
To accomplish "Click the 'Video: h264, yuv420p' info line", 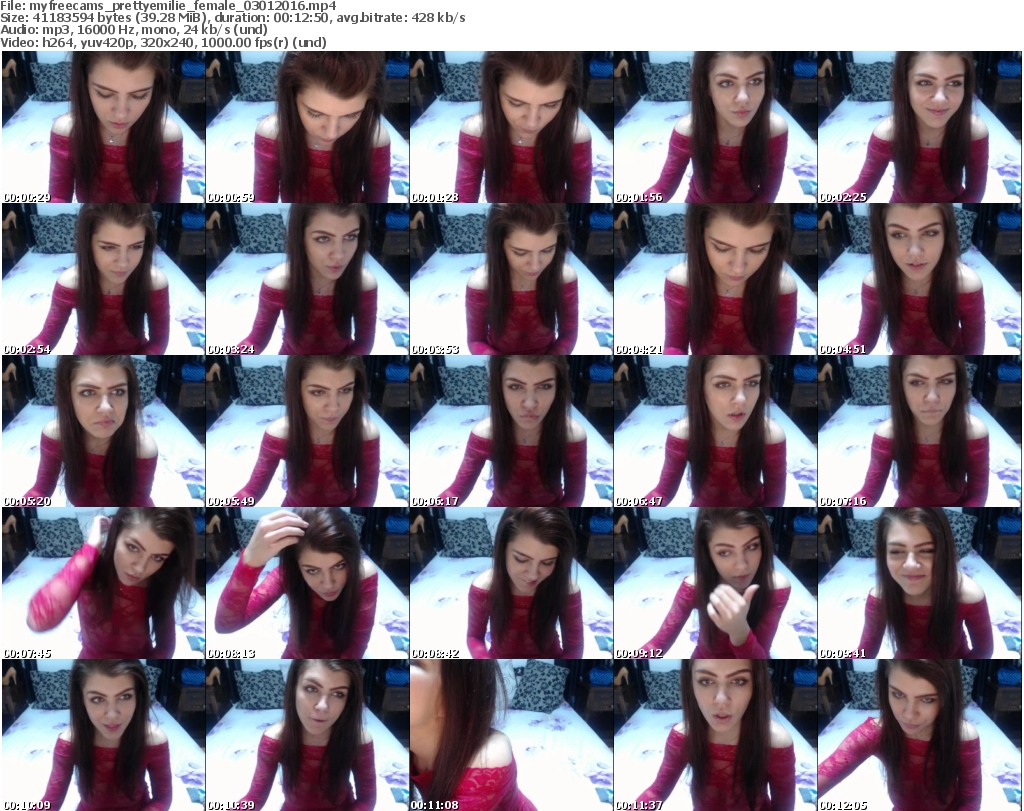I will click(163, 42).
